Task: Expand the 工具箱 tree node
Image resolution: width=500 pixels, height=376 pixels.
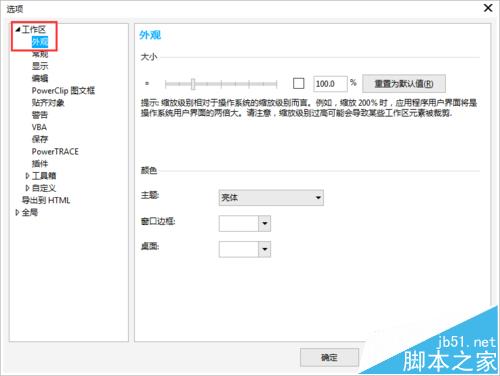Action: pos(27,176)
